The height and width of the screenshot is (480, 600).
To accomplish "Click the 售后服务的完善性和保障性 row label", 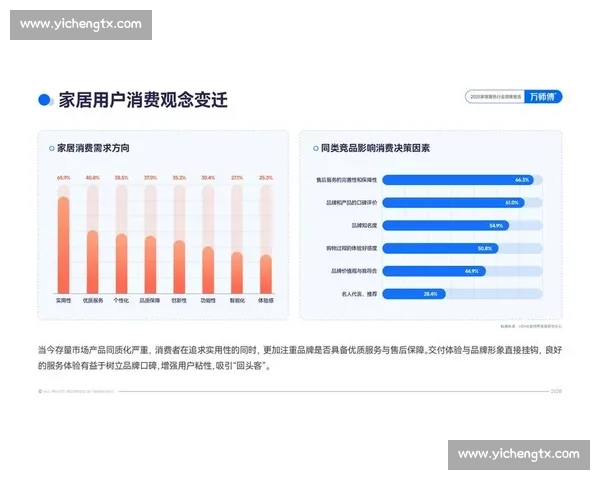I will [346, 180].
